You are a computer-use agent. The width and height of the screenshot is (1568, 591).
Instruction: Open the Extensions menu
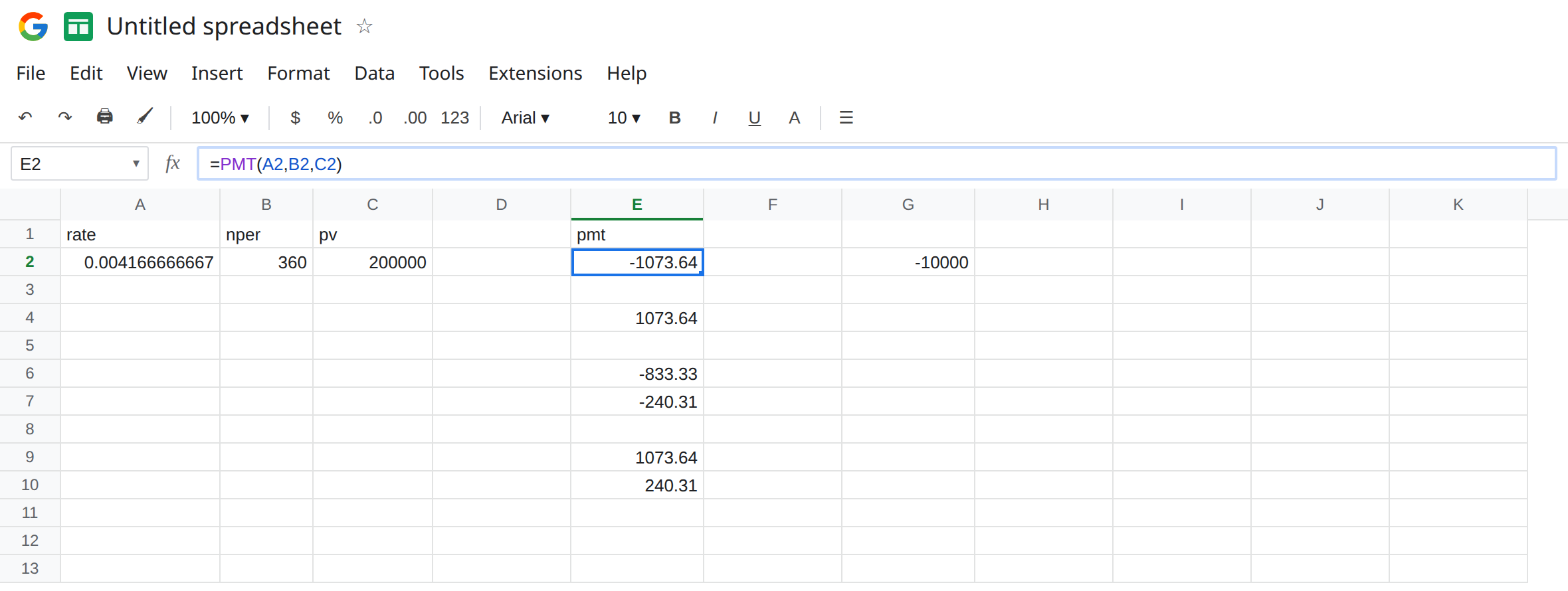pos(535,73)
